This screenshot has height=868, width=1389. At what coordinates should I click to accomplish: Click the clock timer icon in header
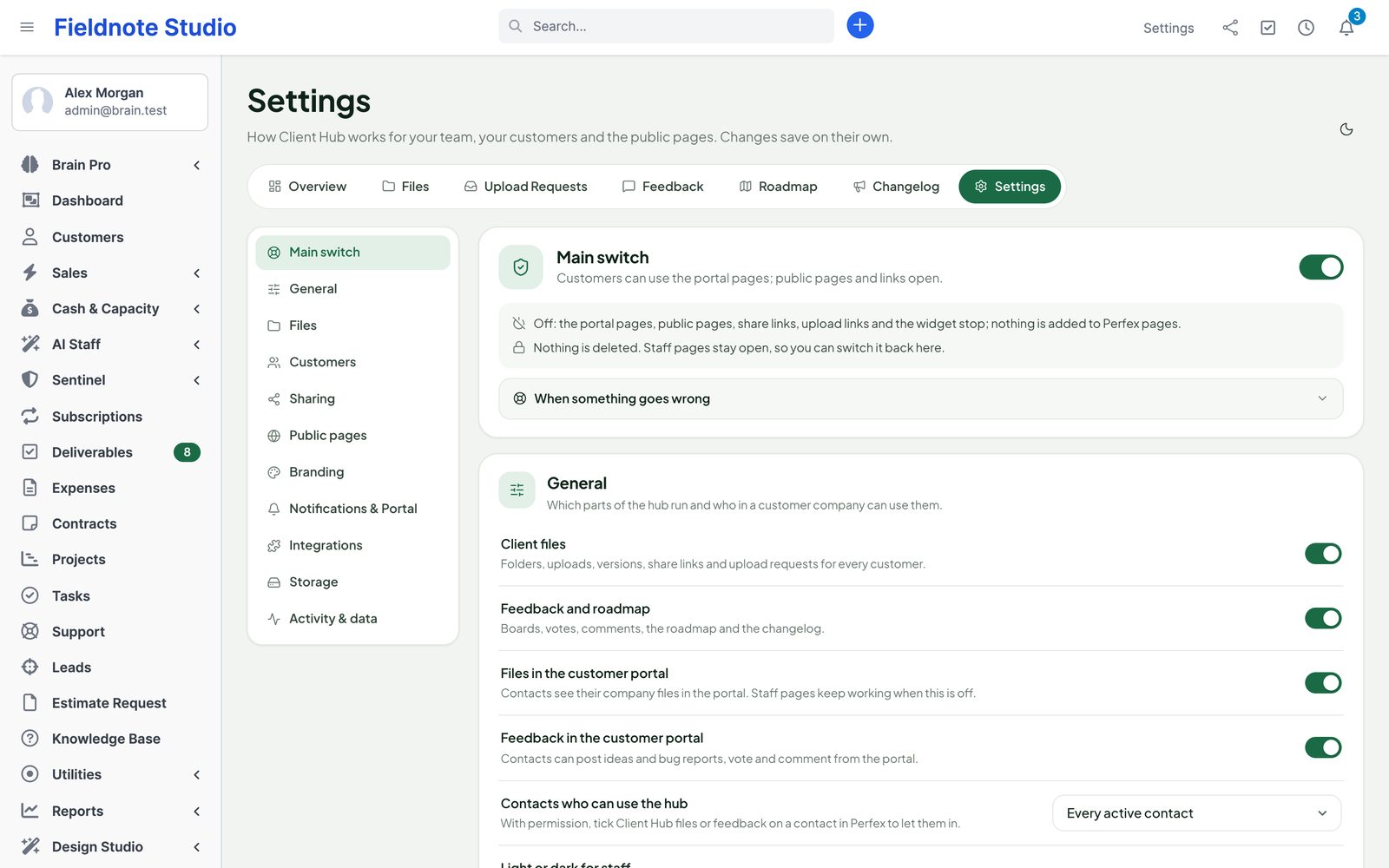point(1306,28)
